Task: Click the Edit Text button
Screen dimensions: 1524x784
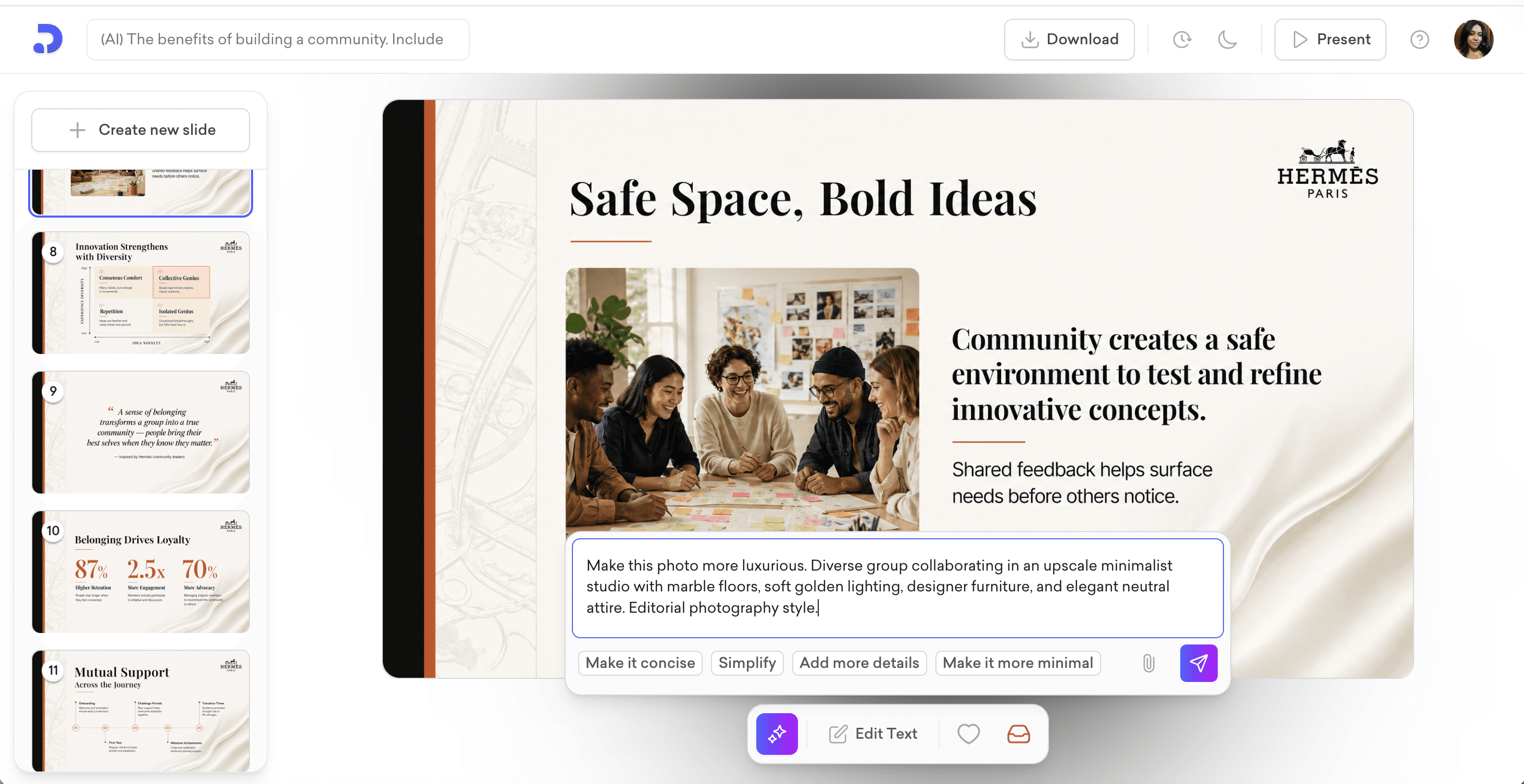Action: coord(872,734)
